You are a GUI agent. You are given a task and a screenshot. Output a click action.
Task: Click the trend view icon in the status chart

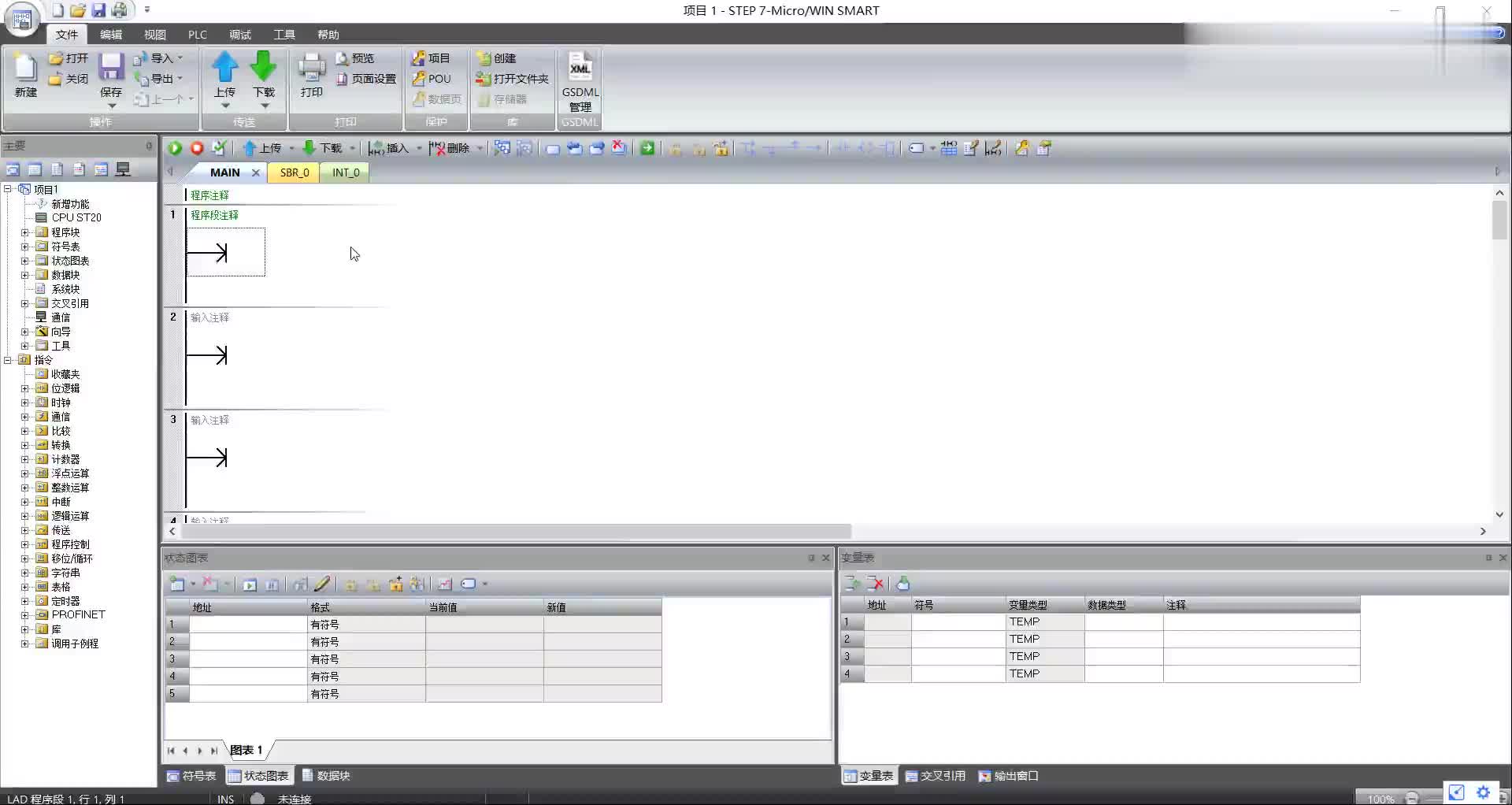tap(445, 584)
